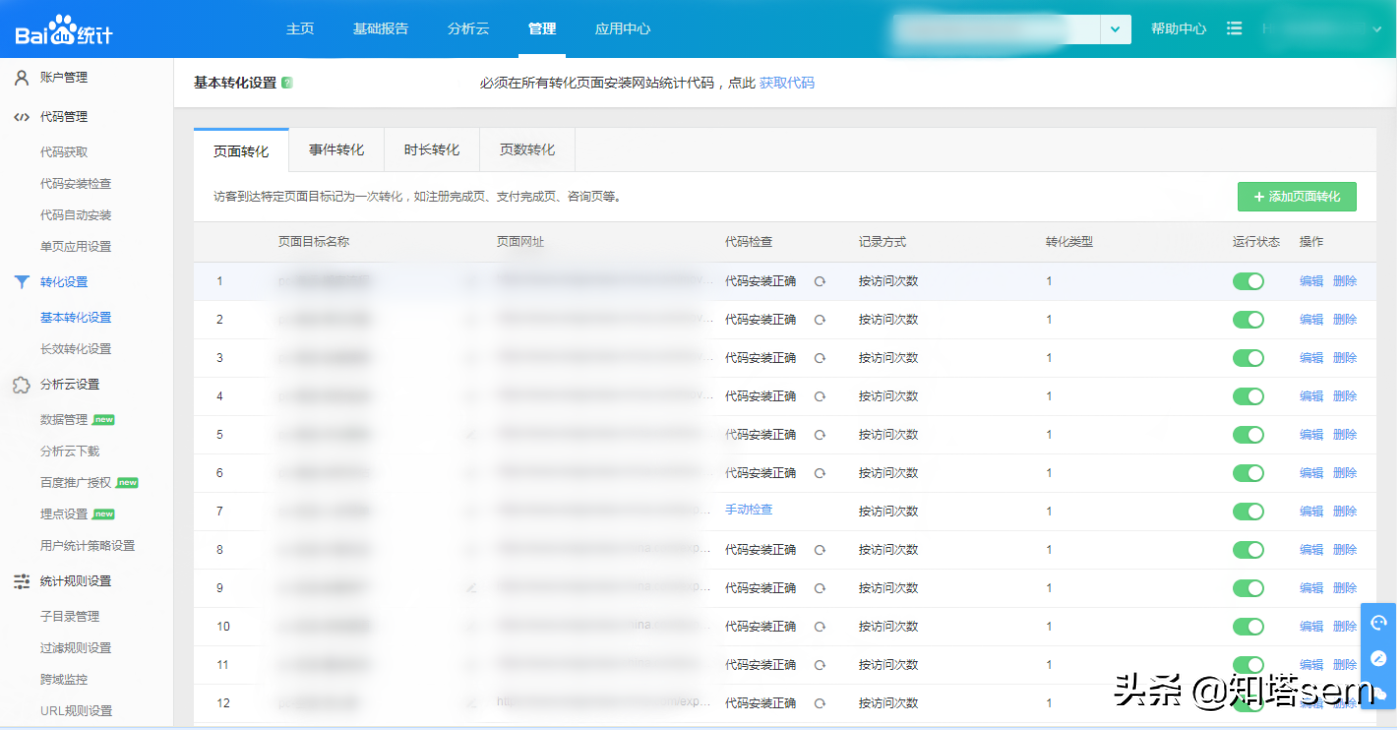Toggle the run status for row 2

1248,320
